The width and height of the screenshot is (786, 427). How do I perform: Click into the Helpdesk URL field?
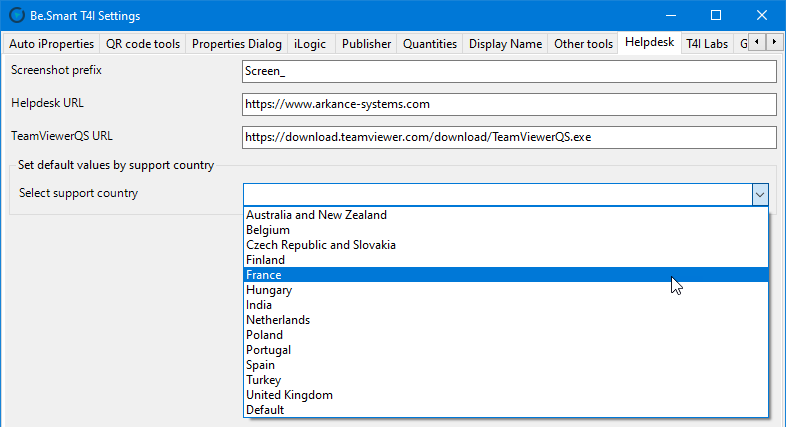509,104
